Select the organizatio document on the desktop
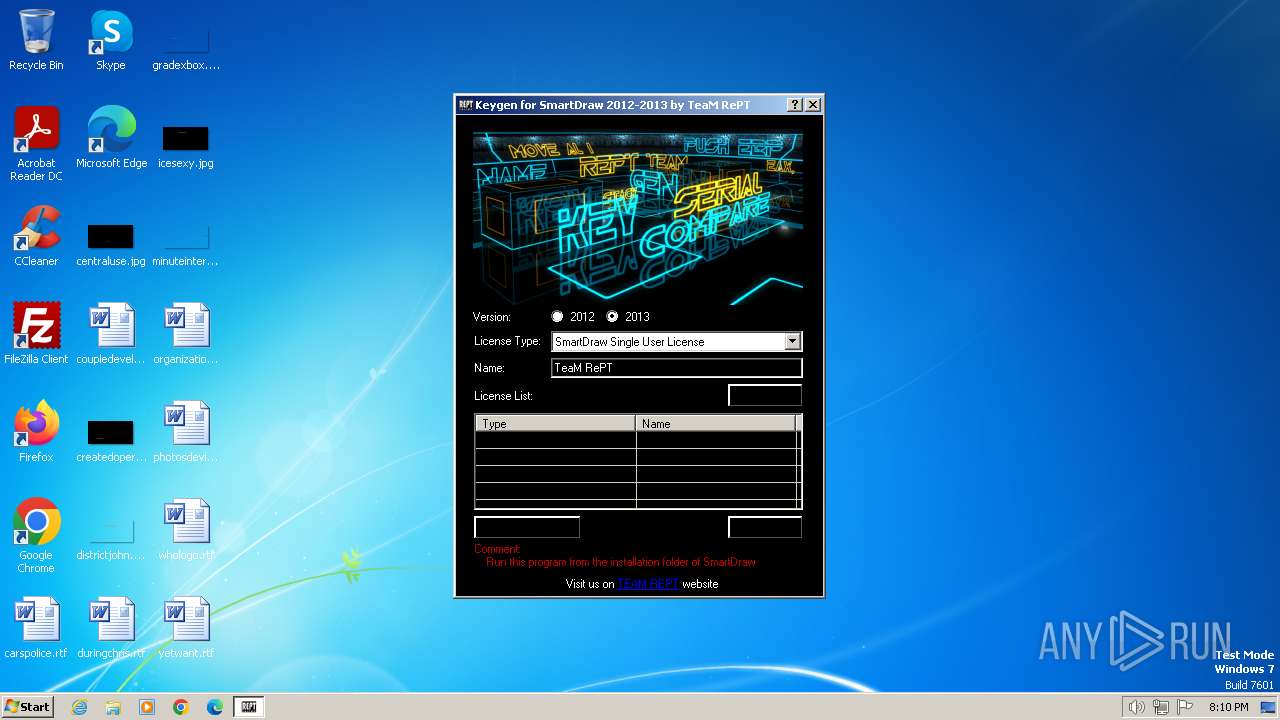The image size is (1280, 720). pos(186,334)
